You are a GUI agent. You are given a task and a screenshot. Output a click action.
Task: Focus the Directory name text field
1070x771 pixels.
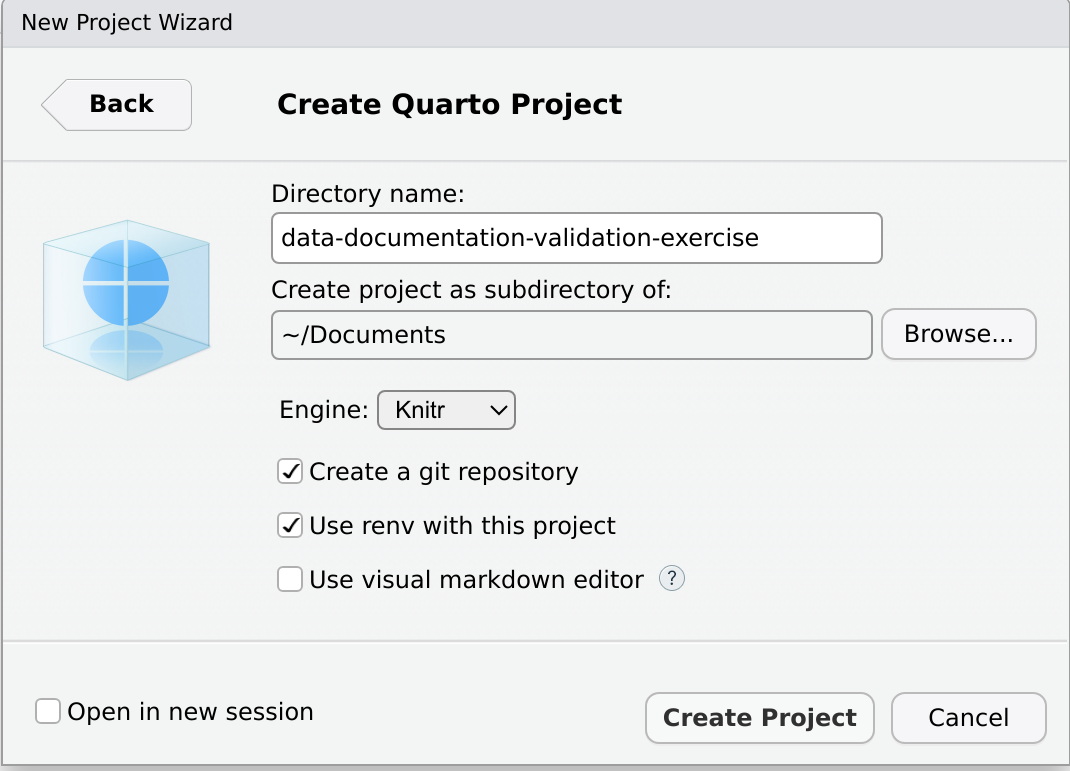(x=576, y=238)
